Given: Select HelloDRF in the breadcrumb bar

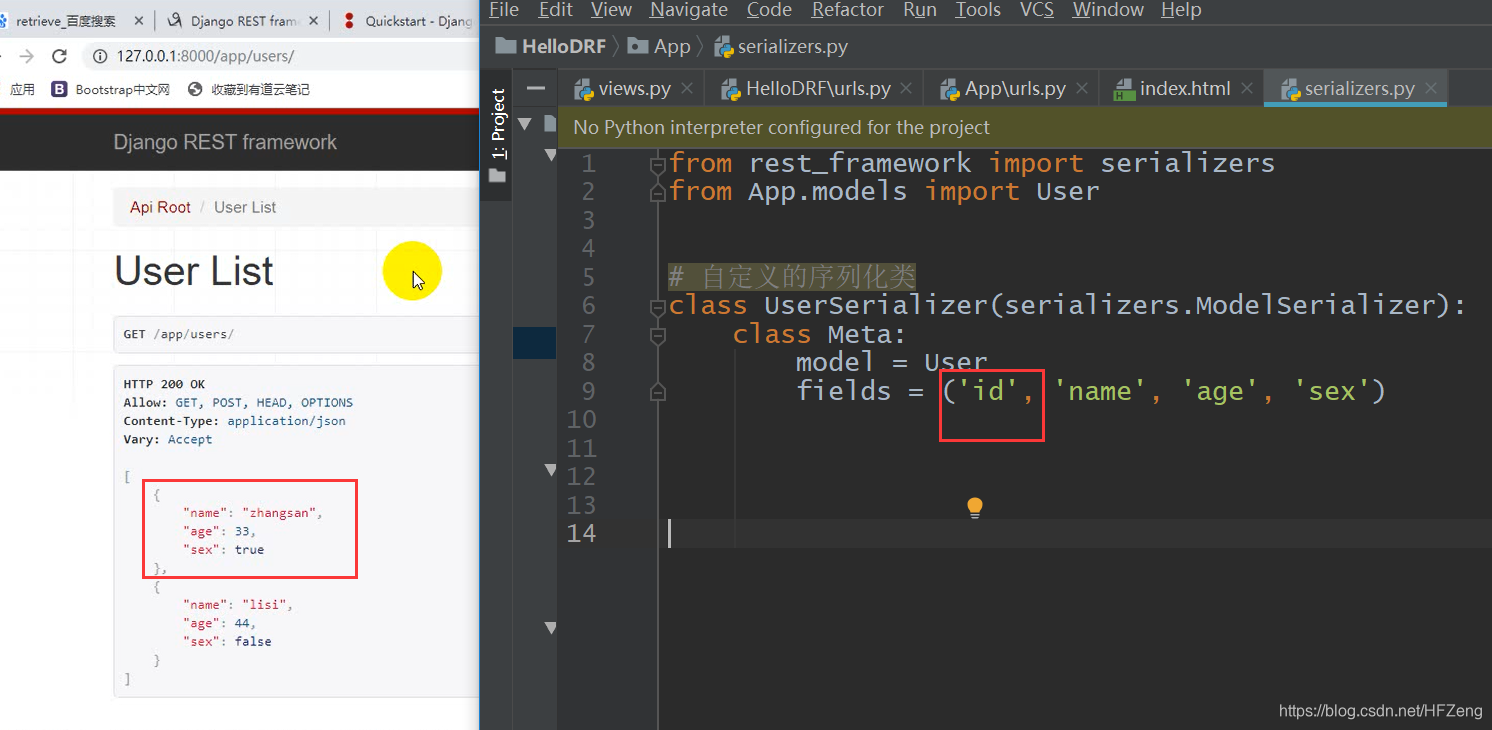Looking at the screenshot, I should 550,46.
